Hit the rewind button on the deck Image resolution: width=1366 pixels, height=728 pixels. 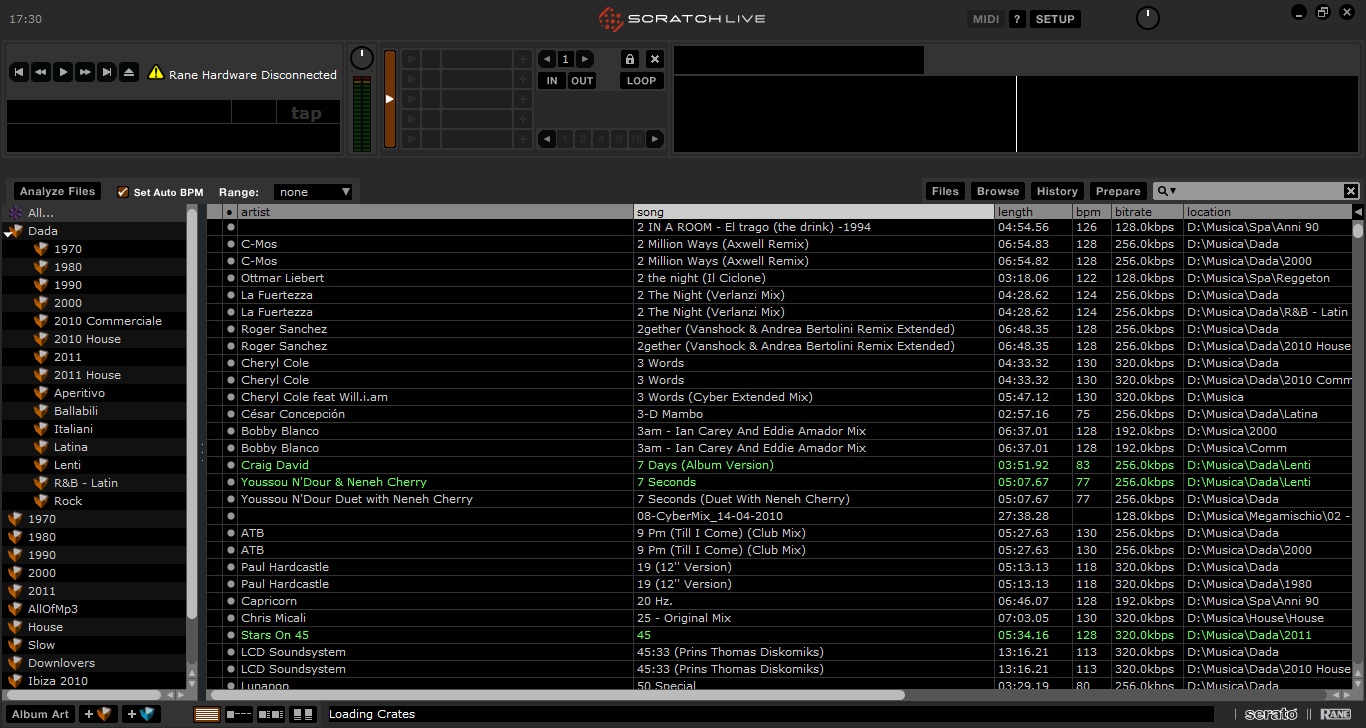40,72
